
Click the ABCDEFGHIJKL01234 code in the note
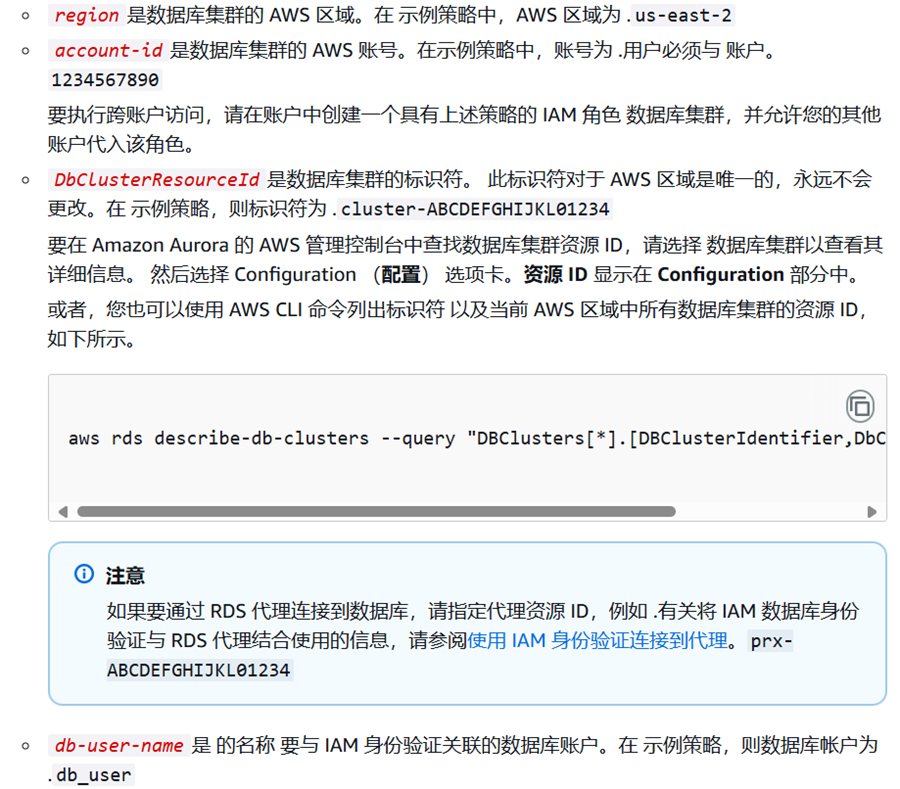click(x=199, y=670)
